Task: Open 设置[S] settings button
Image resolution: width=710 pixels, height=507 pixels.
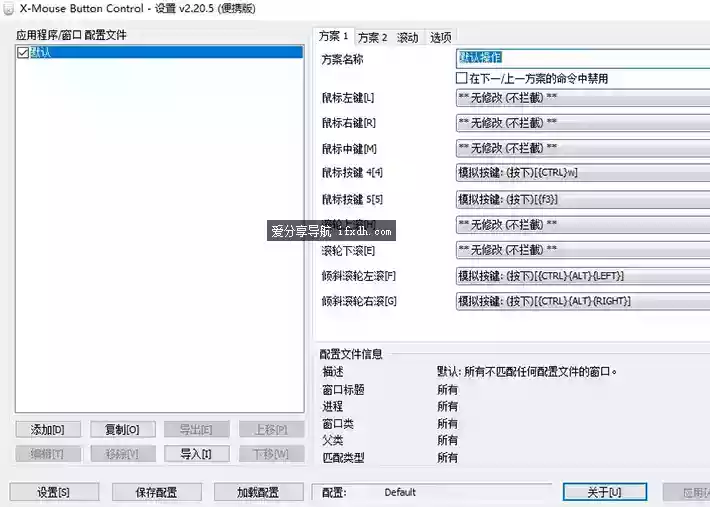Action: 54,492
